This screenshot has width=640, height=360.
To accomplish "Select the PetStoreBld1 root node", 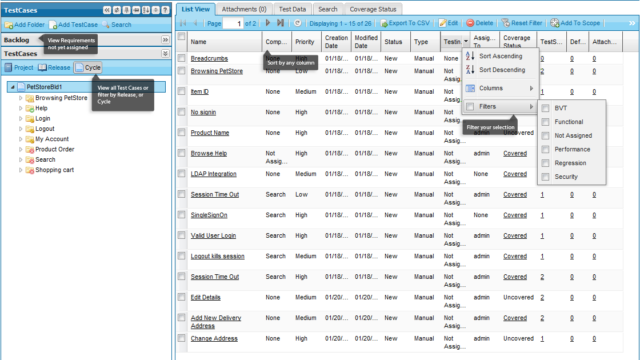I will pos(87,87).
